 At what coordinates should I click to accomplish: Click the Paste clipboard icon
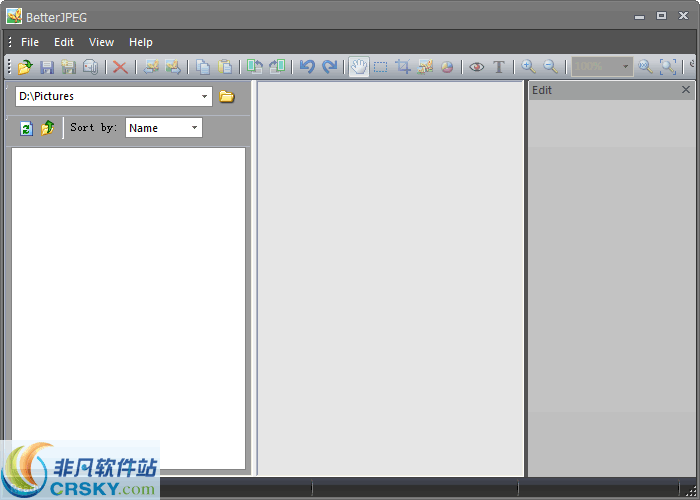coord(225,67)
